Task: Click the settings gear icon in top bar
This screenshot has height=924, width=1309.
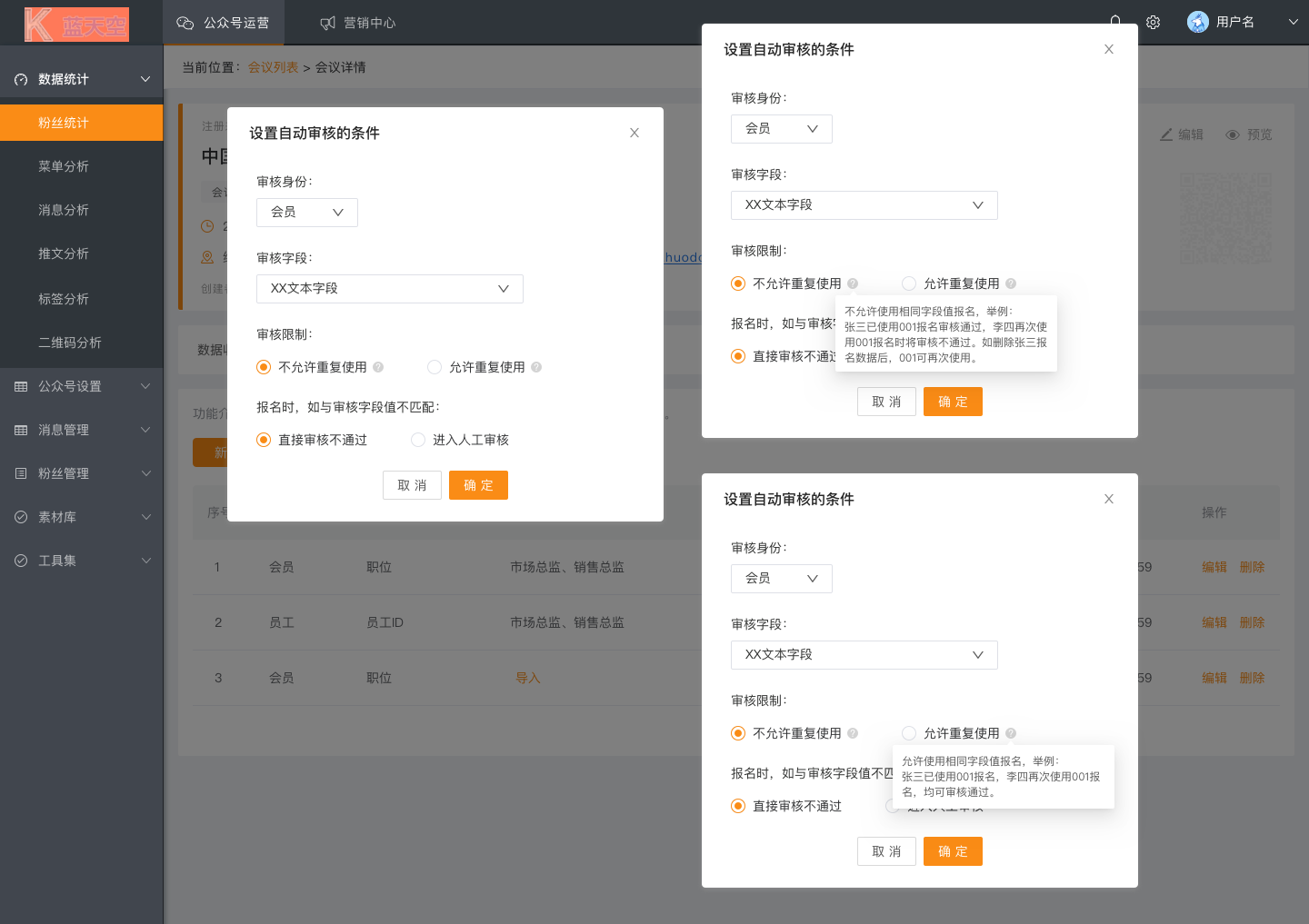Action: pyautogui.click(x=1153, y=23)
